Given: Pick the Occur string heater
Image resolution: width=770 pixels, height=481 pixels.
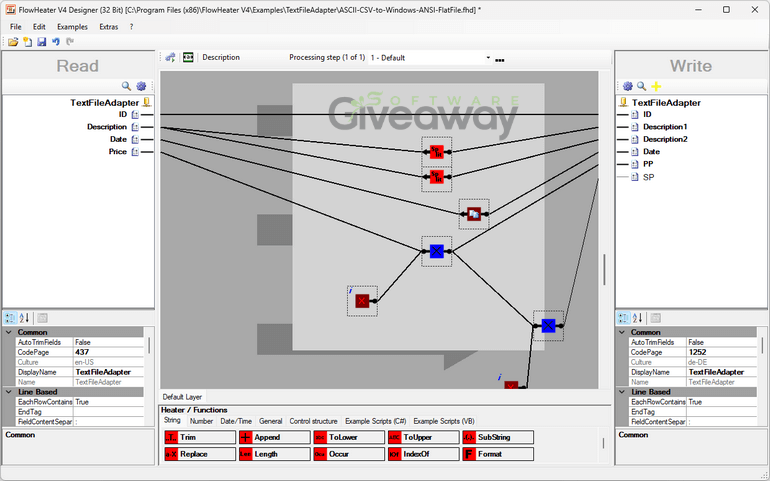Looking at the screenshot, I should point(349,454).
